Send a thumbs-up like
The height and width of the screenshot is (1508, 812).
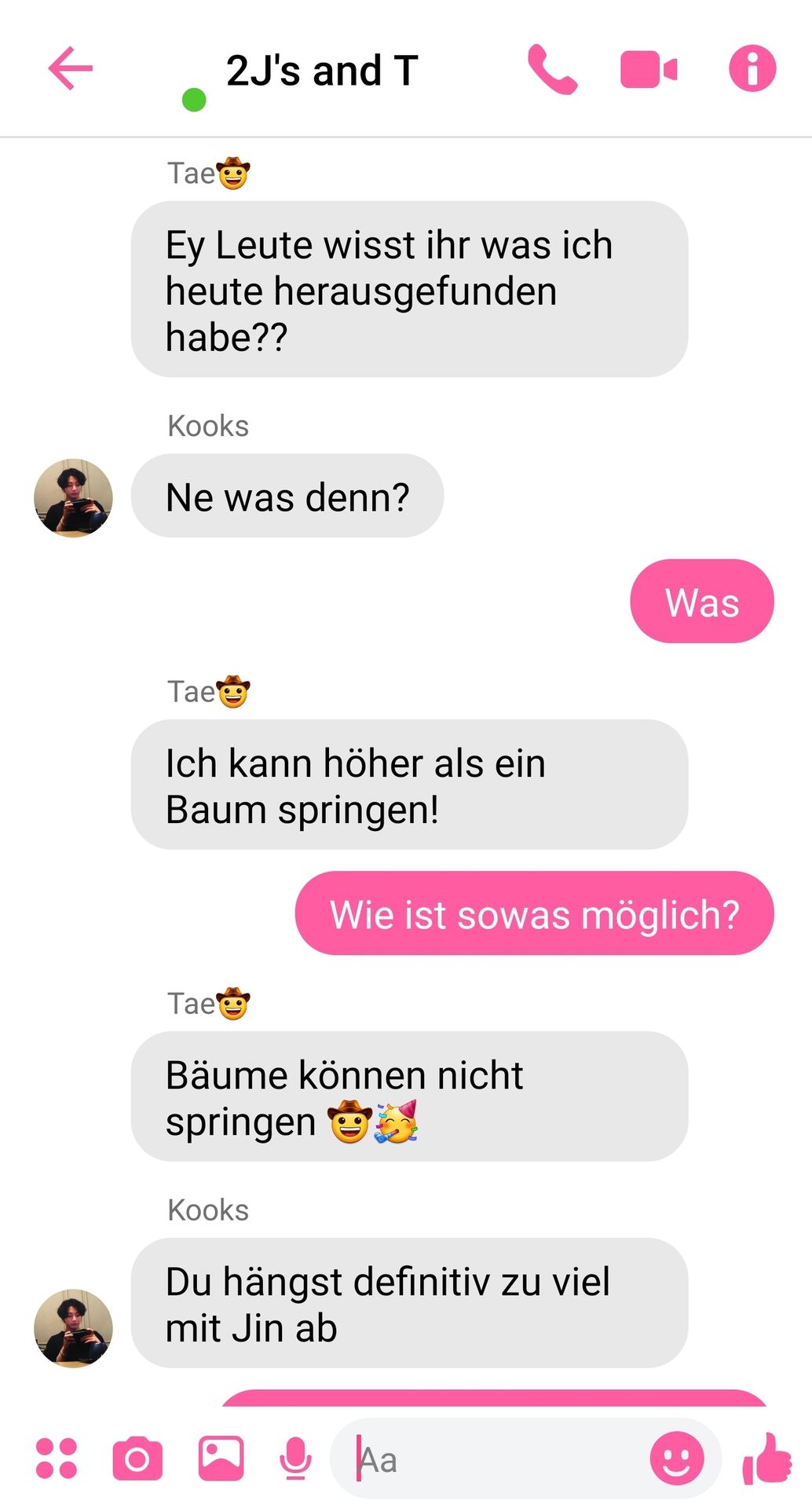tap(767, 1459)
